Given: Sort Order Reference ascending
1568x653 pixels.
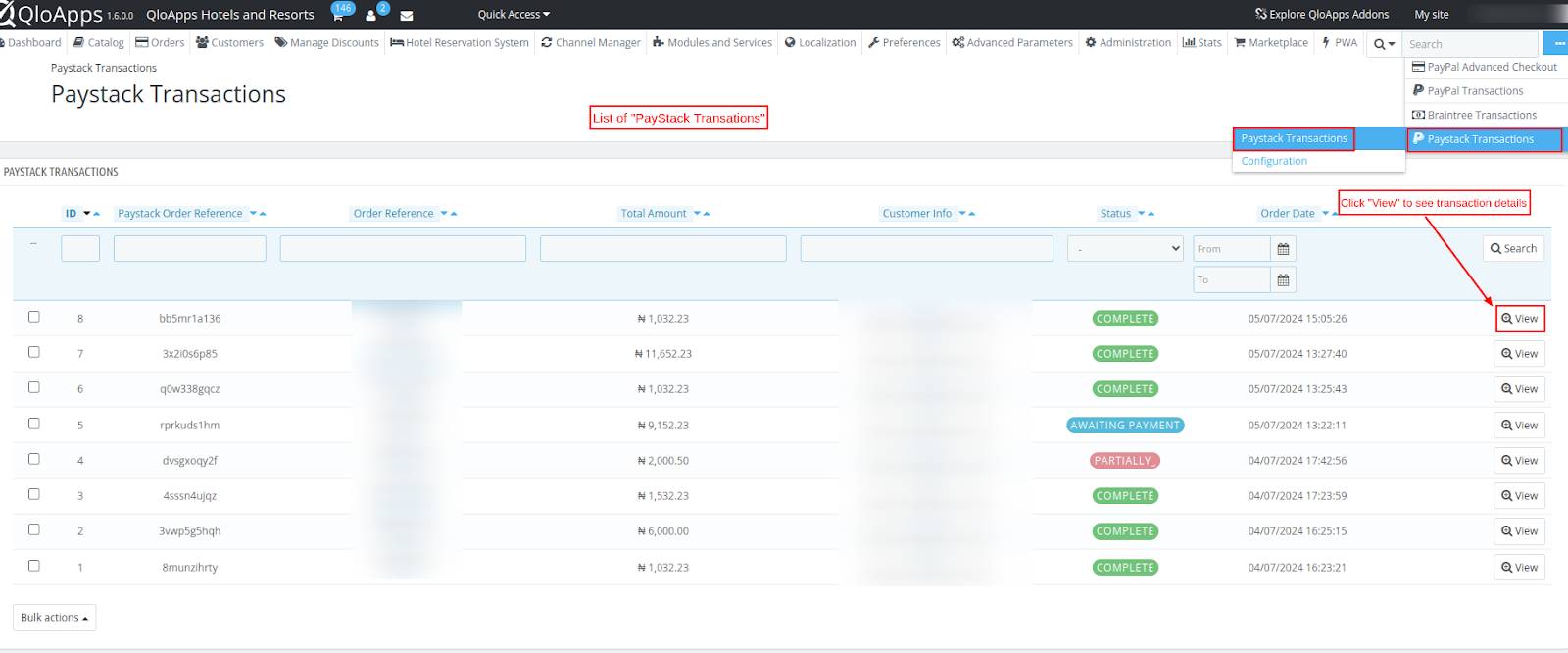Looking at the screenshot, I should 454,214.
